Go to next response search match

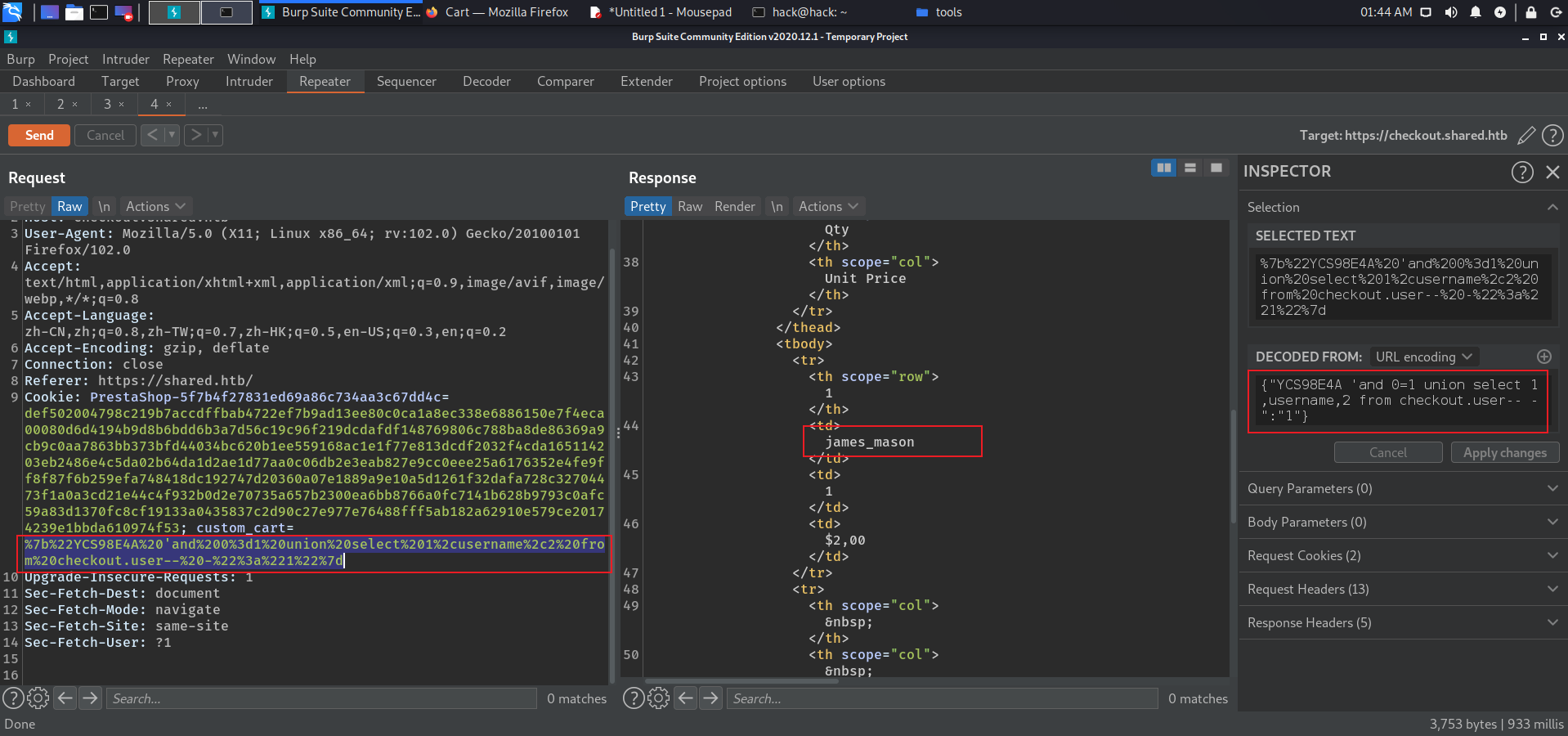click(x=711, y=698)
